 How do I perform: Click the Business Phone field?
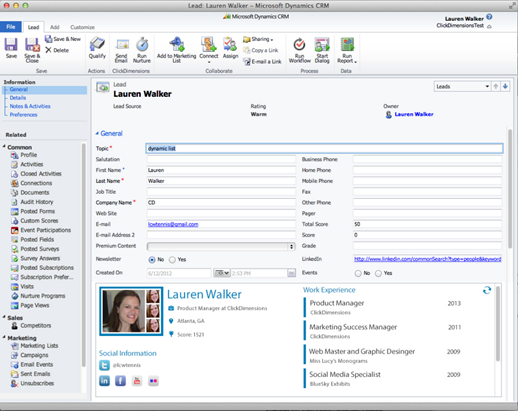[427, 159]
